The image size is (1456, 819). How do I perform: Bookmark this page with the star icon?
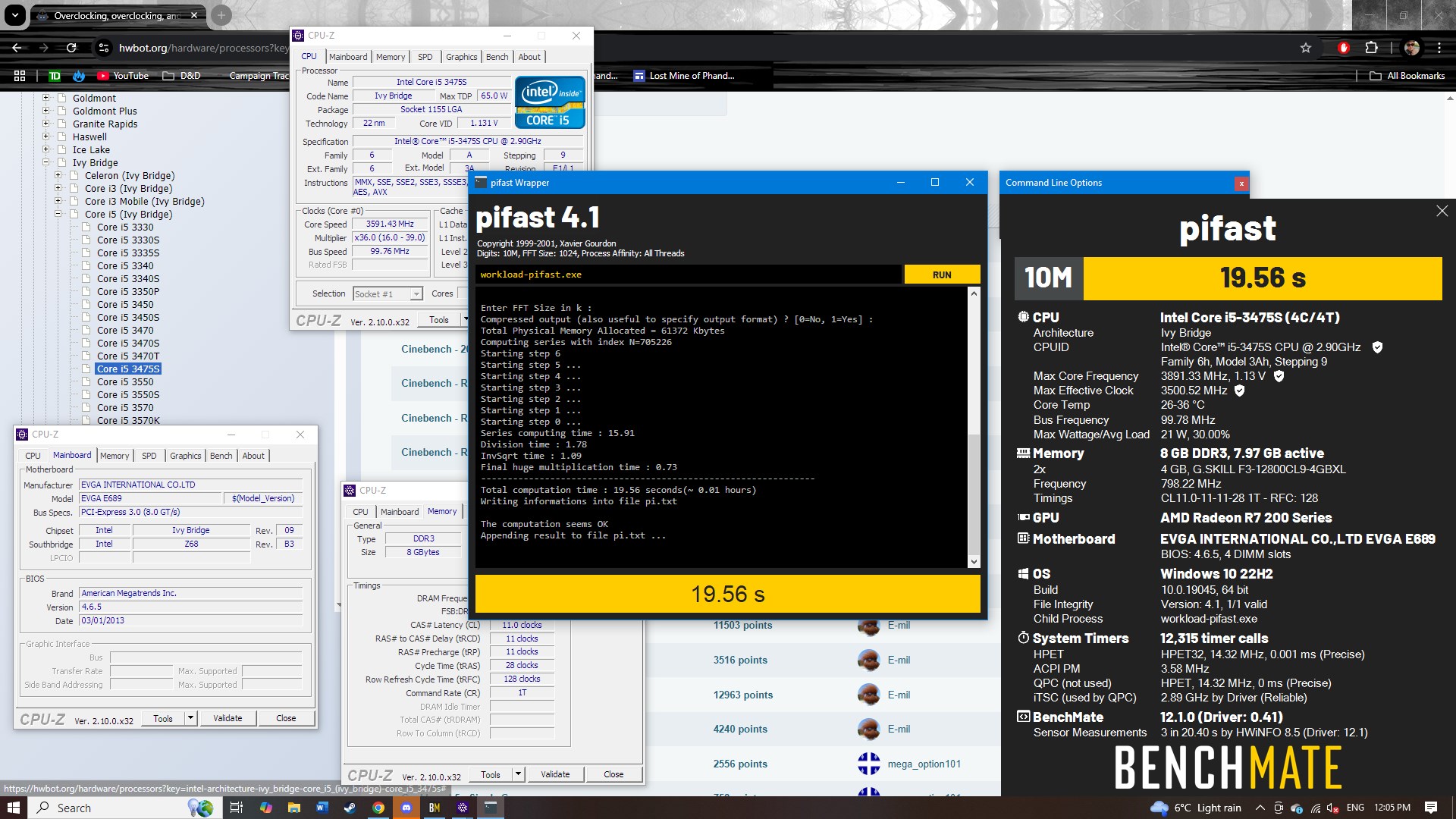click(1305, 48)
